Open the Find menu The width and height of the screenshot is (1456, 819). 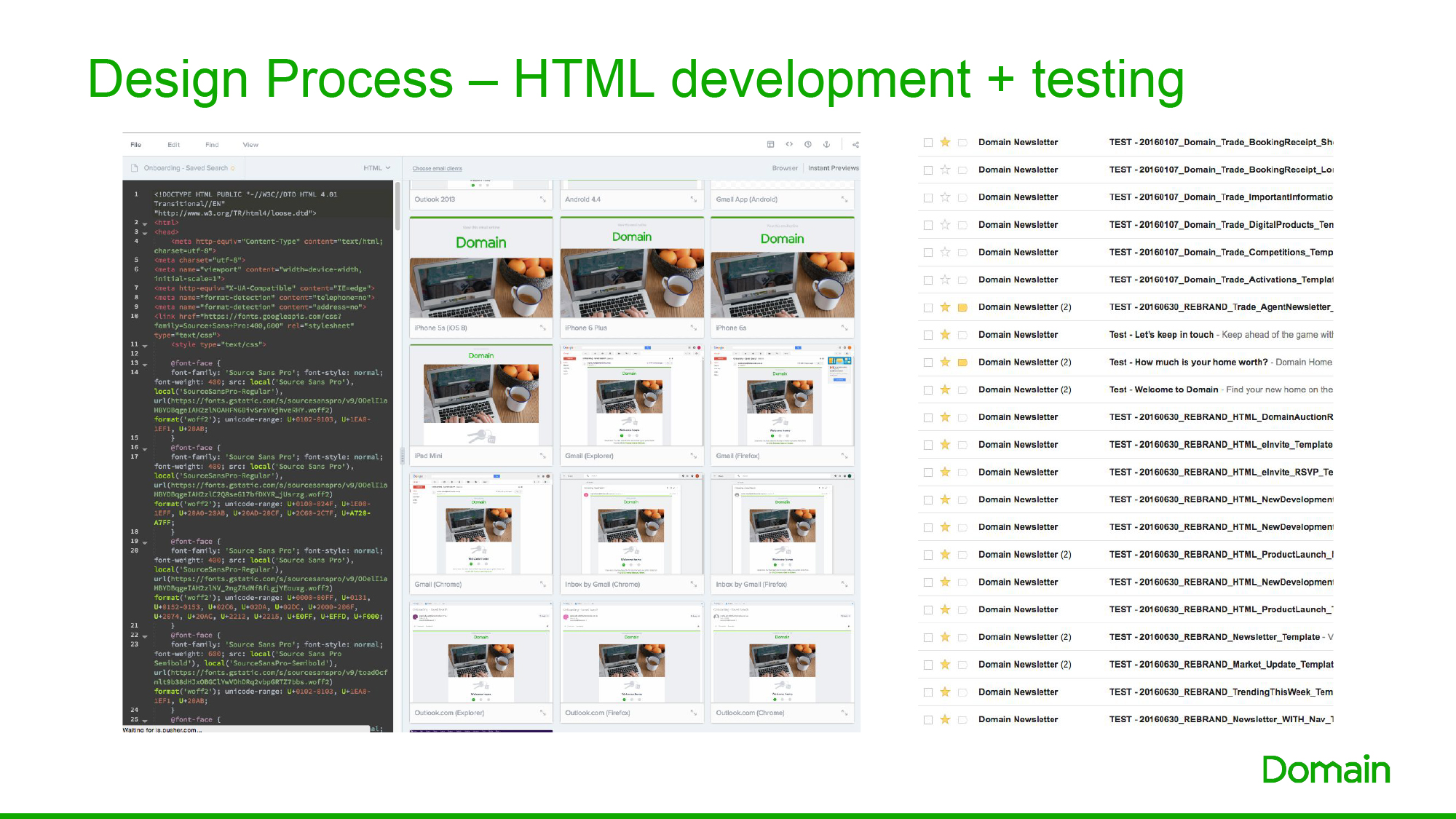[212, 145]
